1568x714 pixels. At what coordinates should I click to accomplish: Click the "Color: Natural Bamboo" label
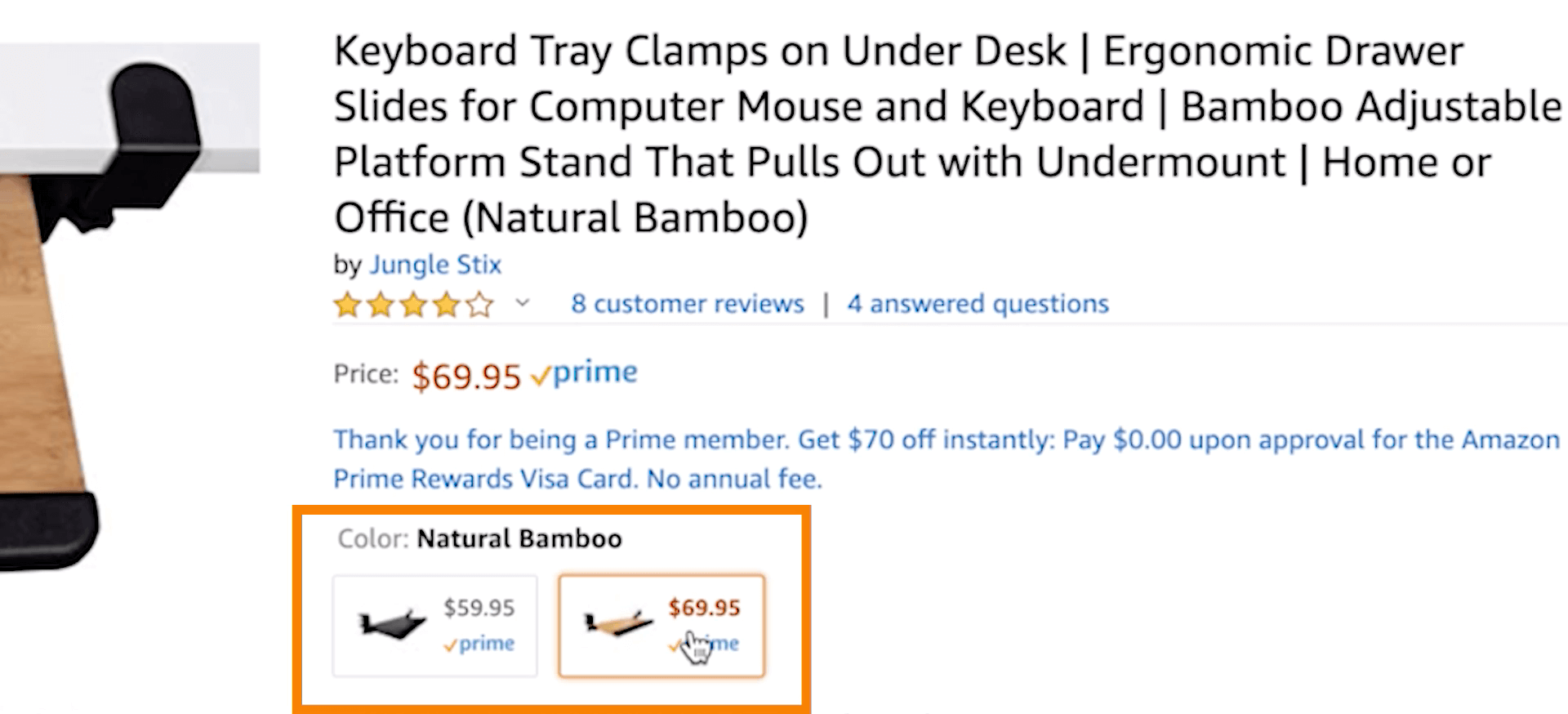(479, 539)
